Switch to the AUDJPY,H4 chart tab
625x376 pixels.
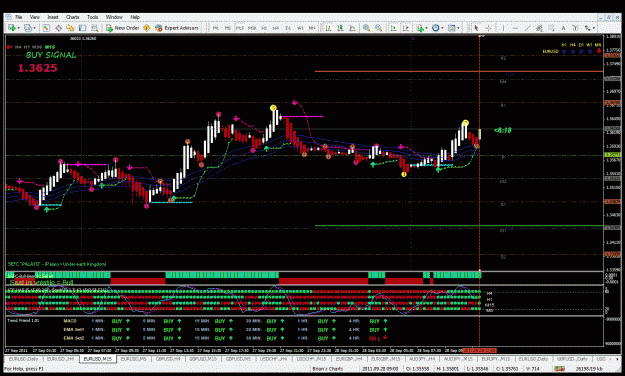click(x=422, y=359)
